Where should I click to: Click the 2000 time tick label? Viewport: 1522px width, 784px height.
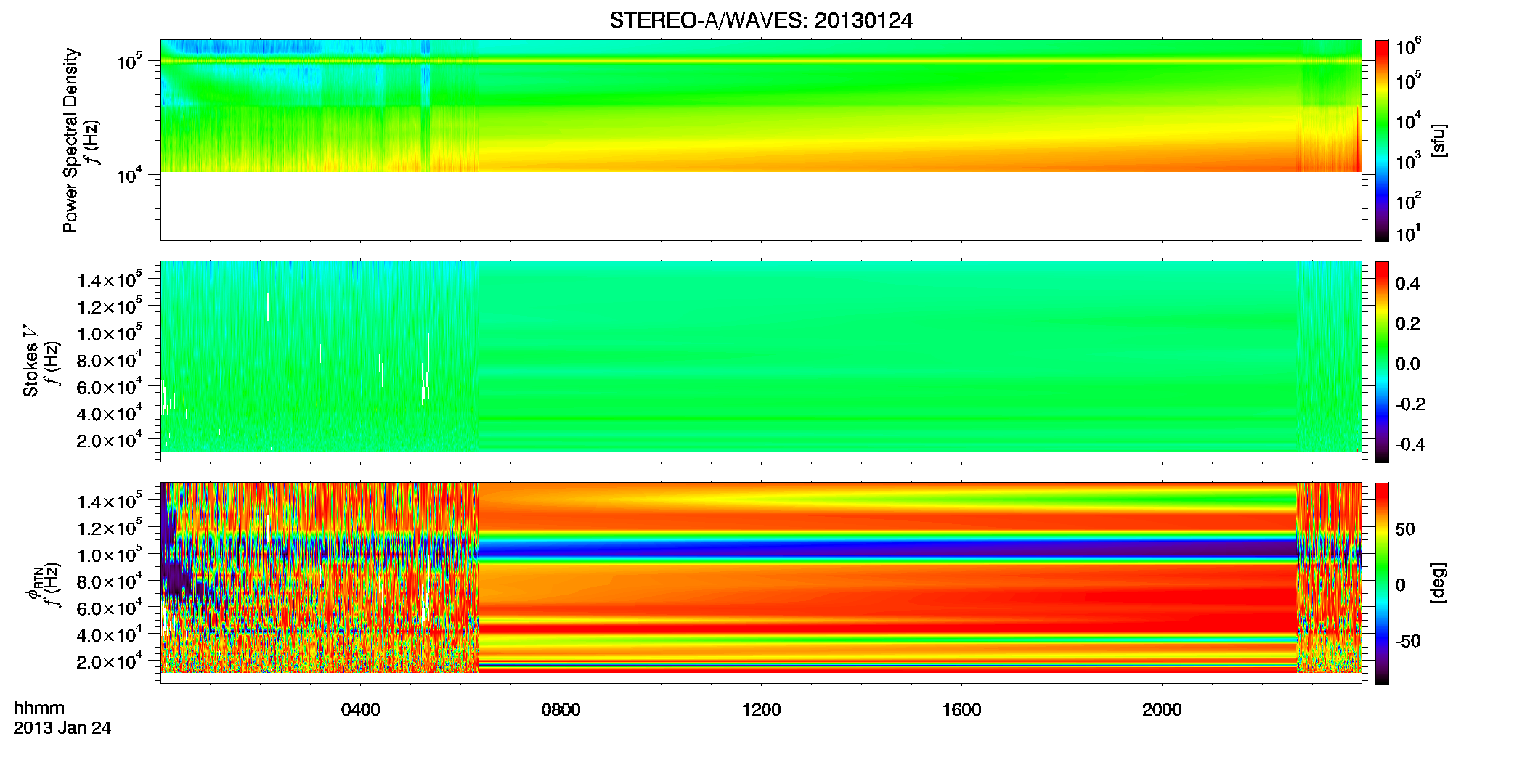pos(1162,710)
